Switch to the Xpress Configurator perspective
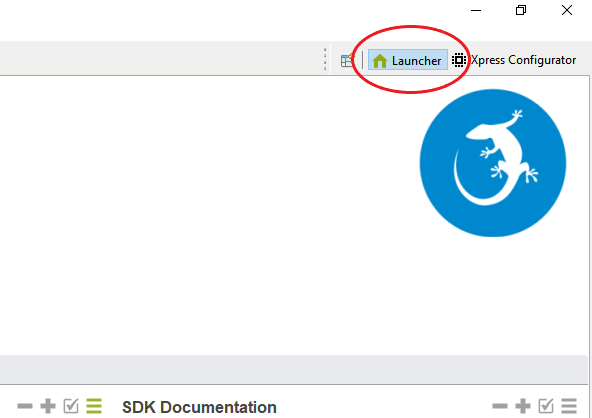 [x=514, y=60]
